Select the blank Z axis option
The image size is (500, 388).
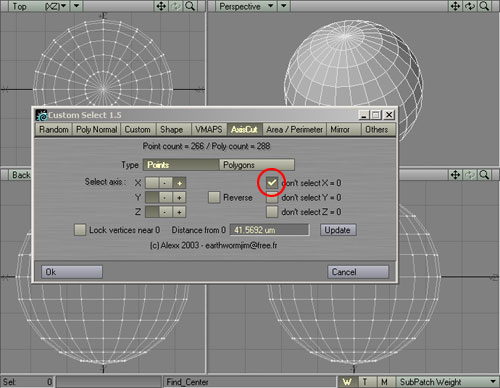152,212
